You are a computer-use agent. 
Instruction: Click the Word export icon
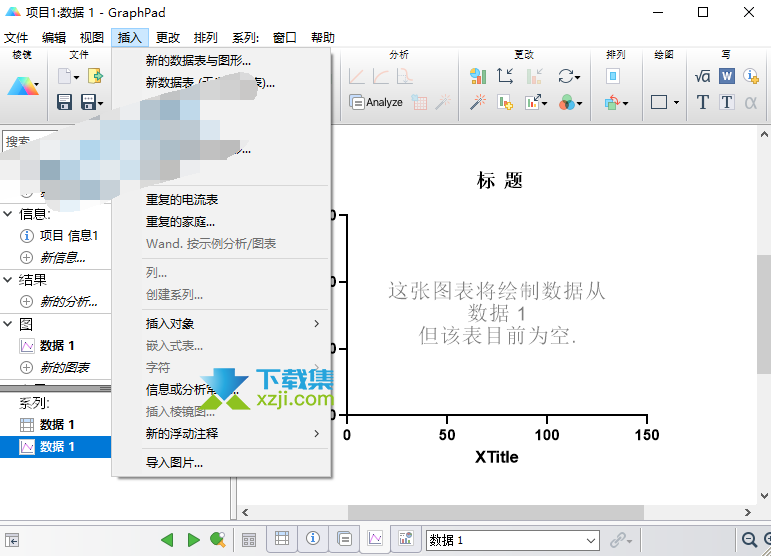pyautogui.click(x=727, y=76)
